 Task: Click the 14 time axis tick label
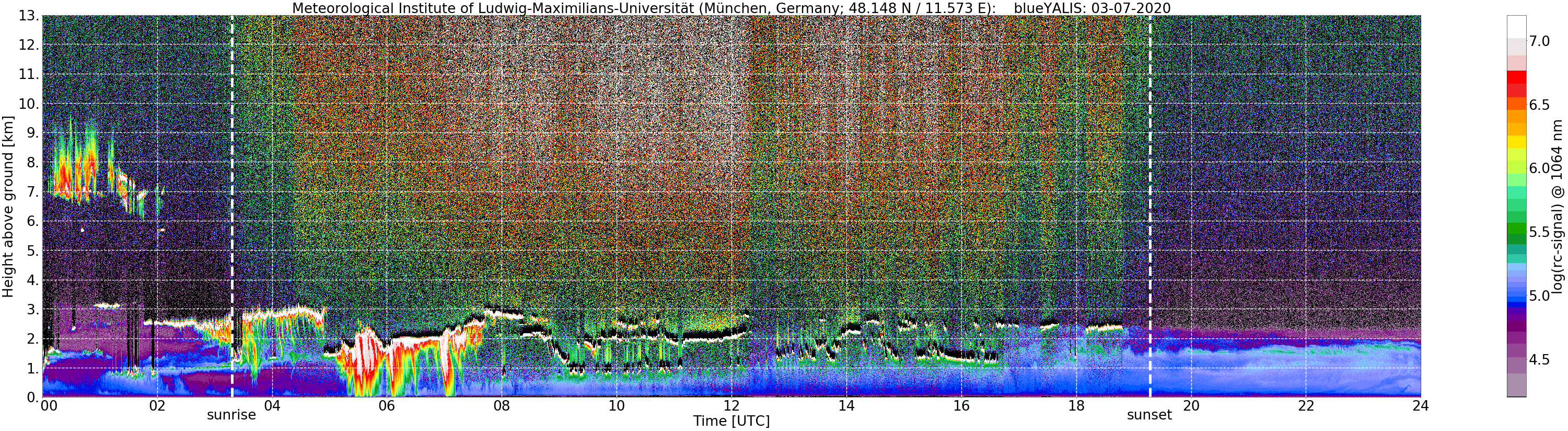click(x=846, y=405)
